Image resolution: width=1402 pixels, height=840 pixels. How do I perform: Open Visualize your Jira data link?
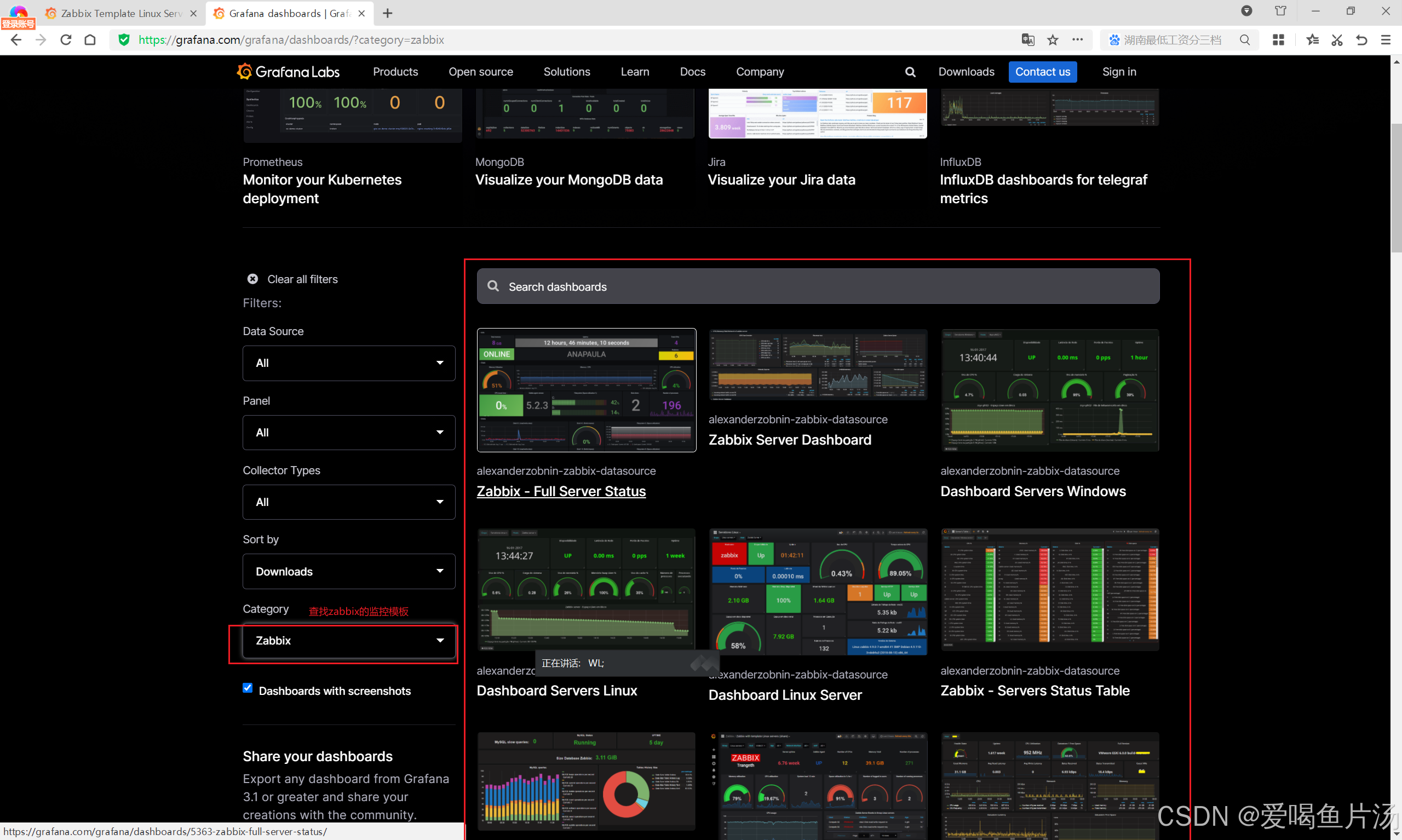click(x=781, y=180)
